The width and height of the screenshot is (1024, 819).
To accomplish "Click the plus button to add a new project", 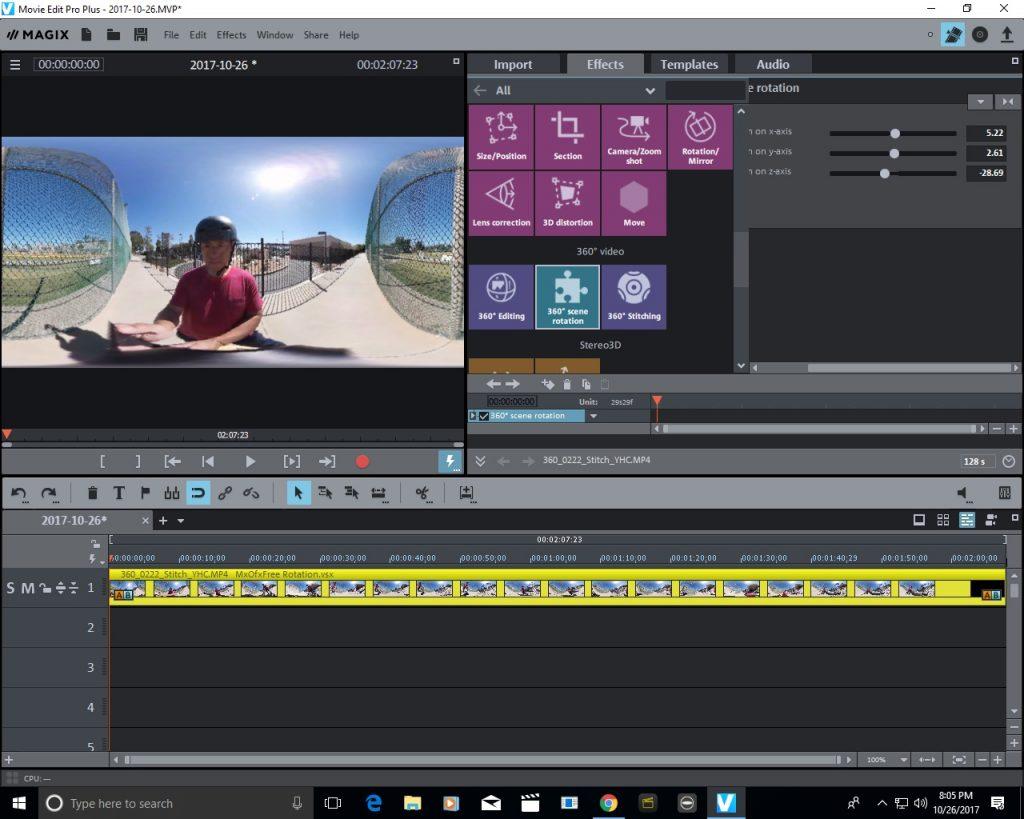I will click(x=163, y=520).
